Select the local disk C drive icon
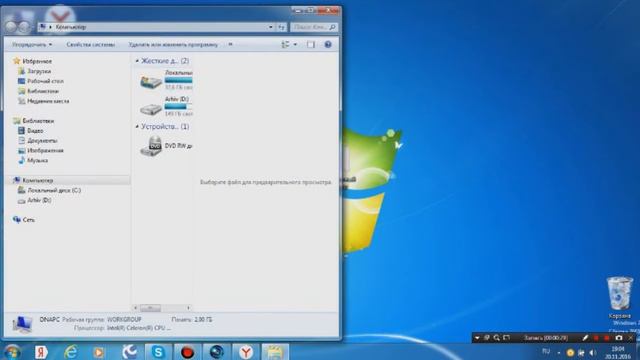Viewport: 640px width, 360px height. (x=151, y=82)
